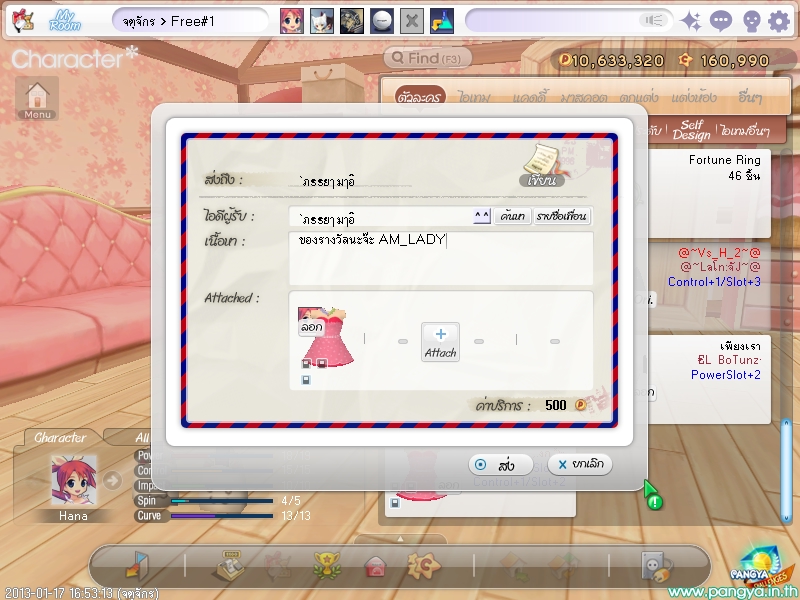Image resolution: width=800 pixels, height=600 pixels.
Task: Click the potion flask slot icon
Action: tap(442, 21)
